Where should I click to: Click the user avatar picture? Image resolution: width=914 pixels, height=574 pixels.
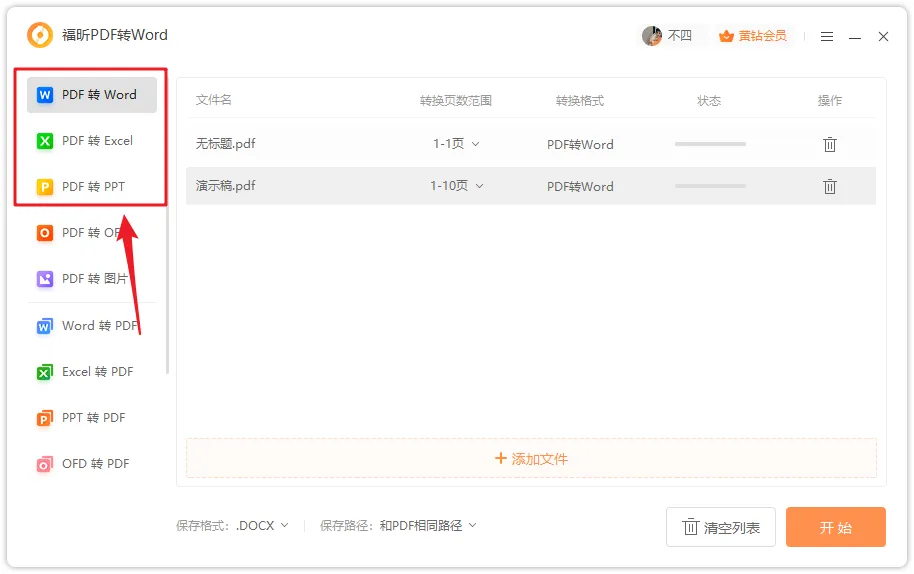pos(652,36)
